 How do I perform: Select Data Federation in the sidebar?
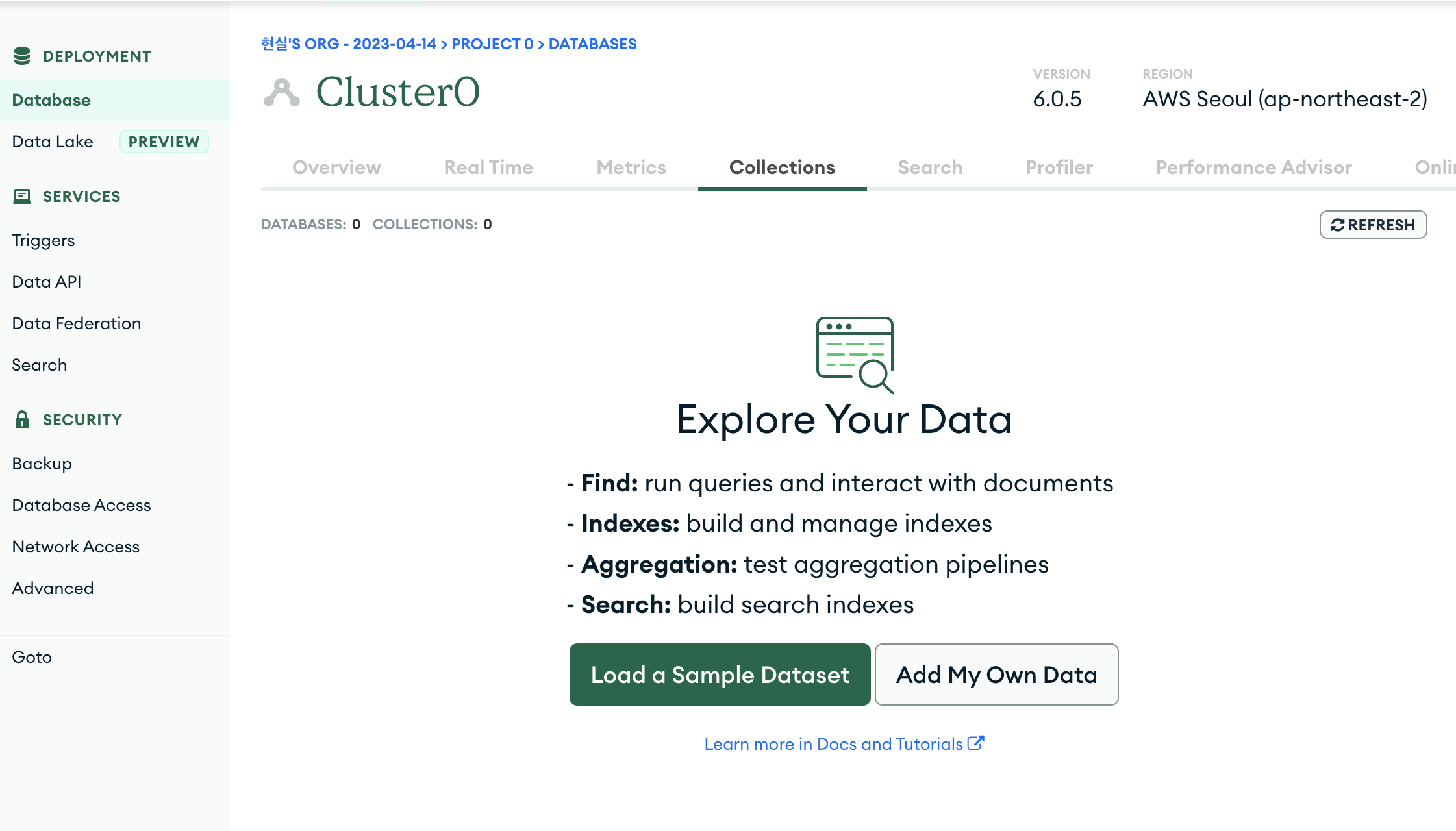tap(77, 323)
